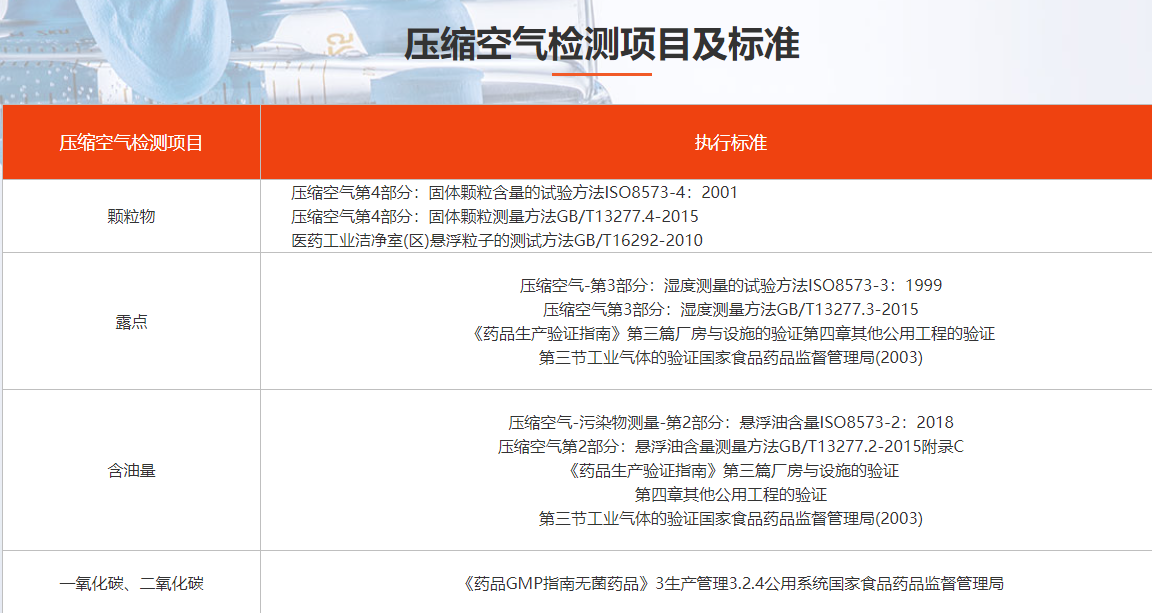Select the 压缩空气检测项目 column header
The height and width of the screenshot is (613, 1152).
[x=131, y=143]
